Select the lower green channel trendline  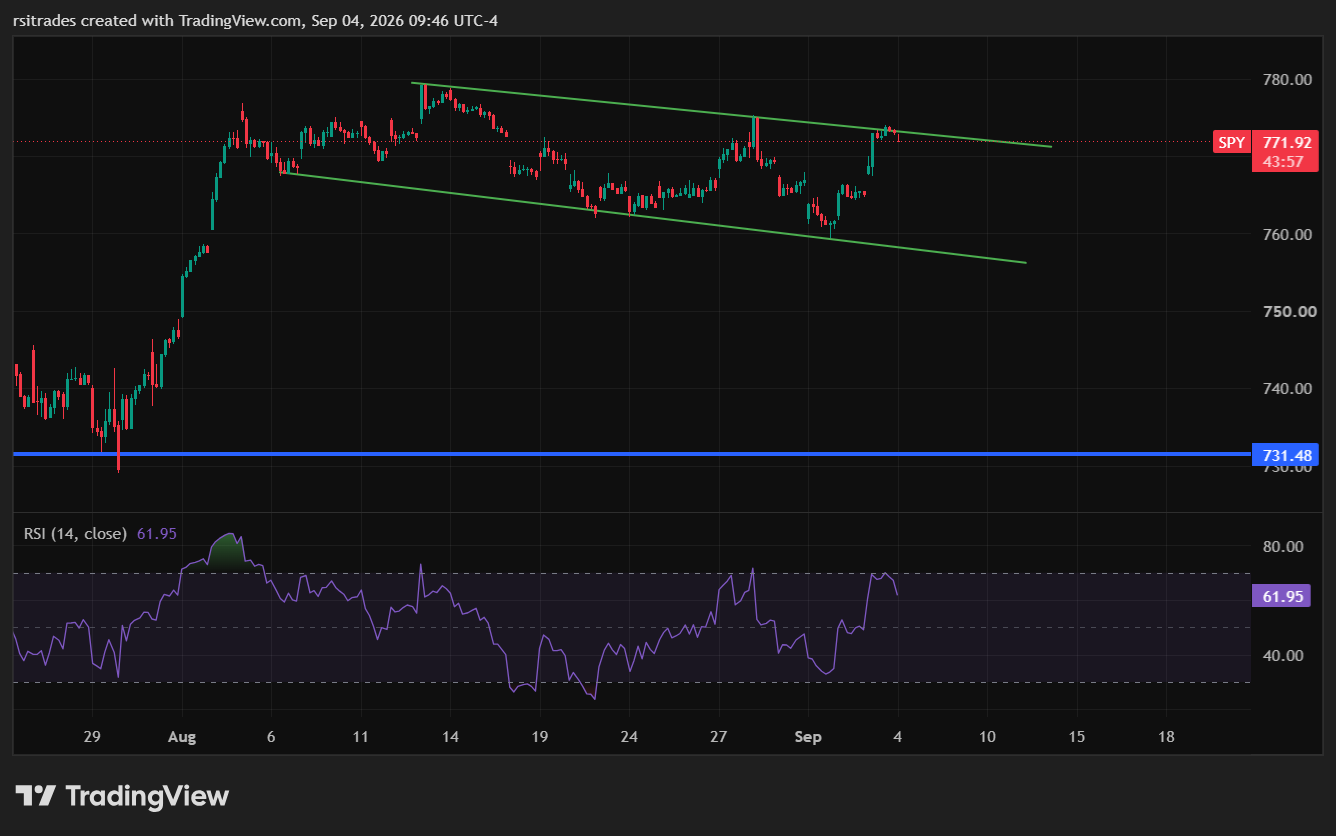655,218
